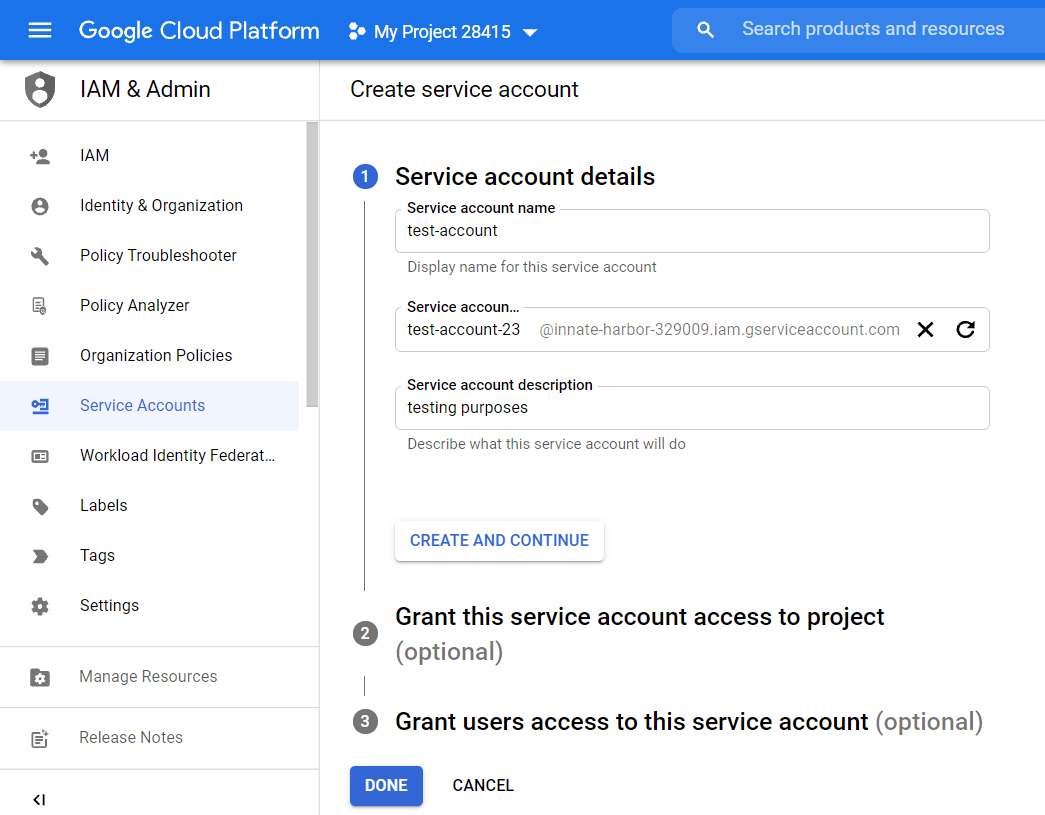This screenshot has height=815, width=1045.
Task: Select the IAM sidebar icon
Action: pyautogui.click(x=38, y=155)
